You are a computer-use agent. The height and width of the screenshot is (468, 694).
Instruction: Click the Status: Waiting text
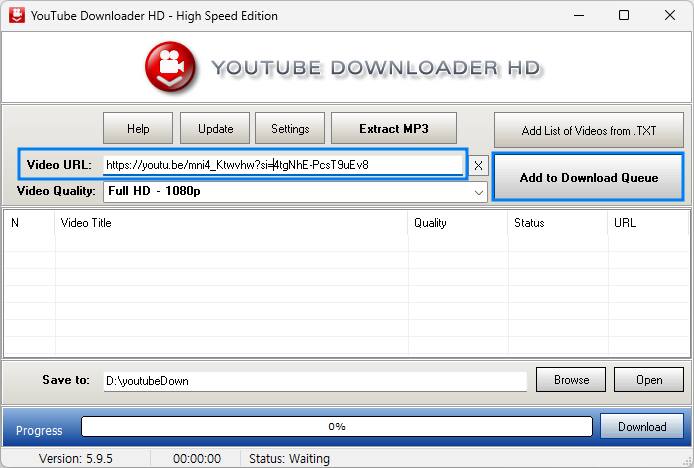(x=289, y=459)
